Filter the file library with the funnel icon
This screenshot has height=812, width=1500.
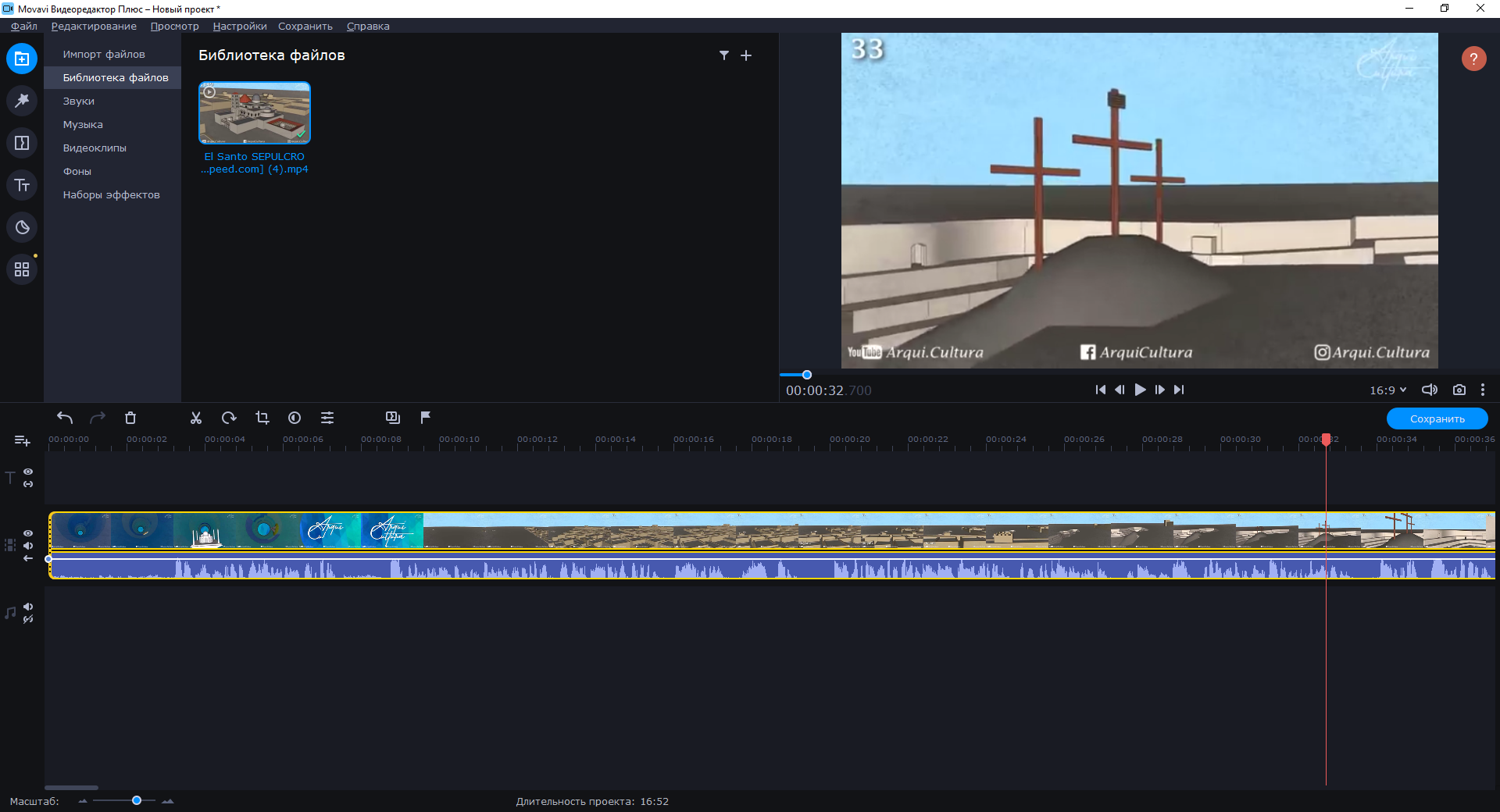tap(724, 55)
